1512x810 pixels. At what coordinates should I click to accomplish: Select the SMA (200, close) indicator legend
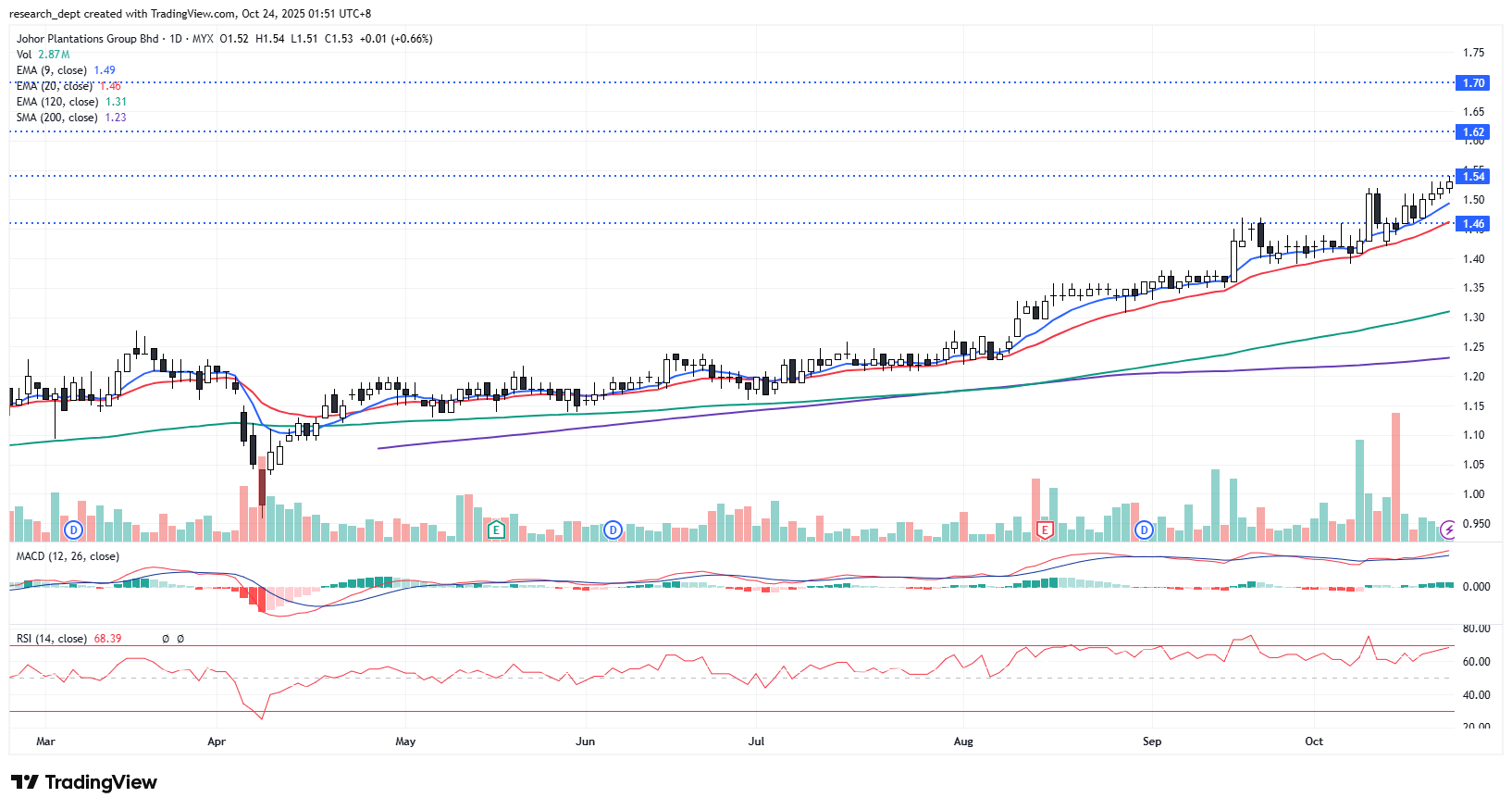point(57,118)
